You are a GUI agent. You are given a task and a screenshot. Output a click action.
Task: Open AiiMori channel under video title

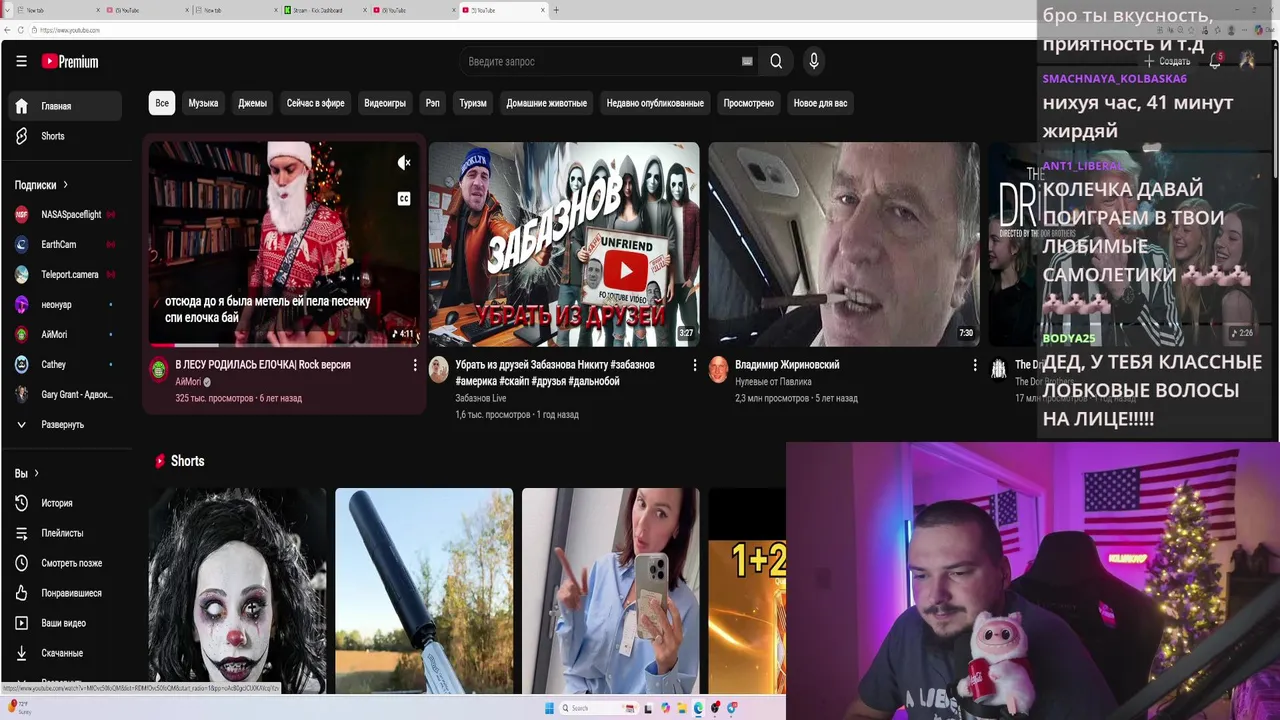[x=188, y=382]
